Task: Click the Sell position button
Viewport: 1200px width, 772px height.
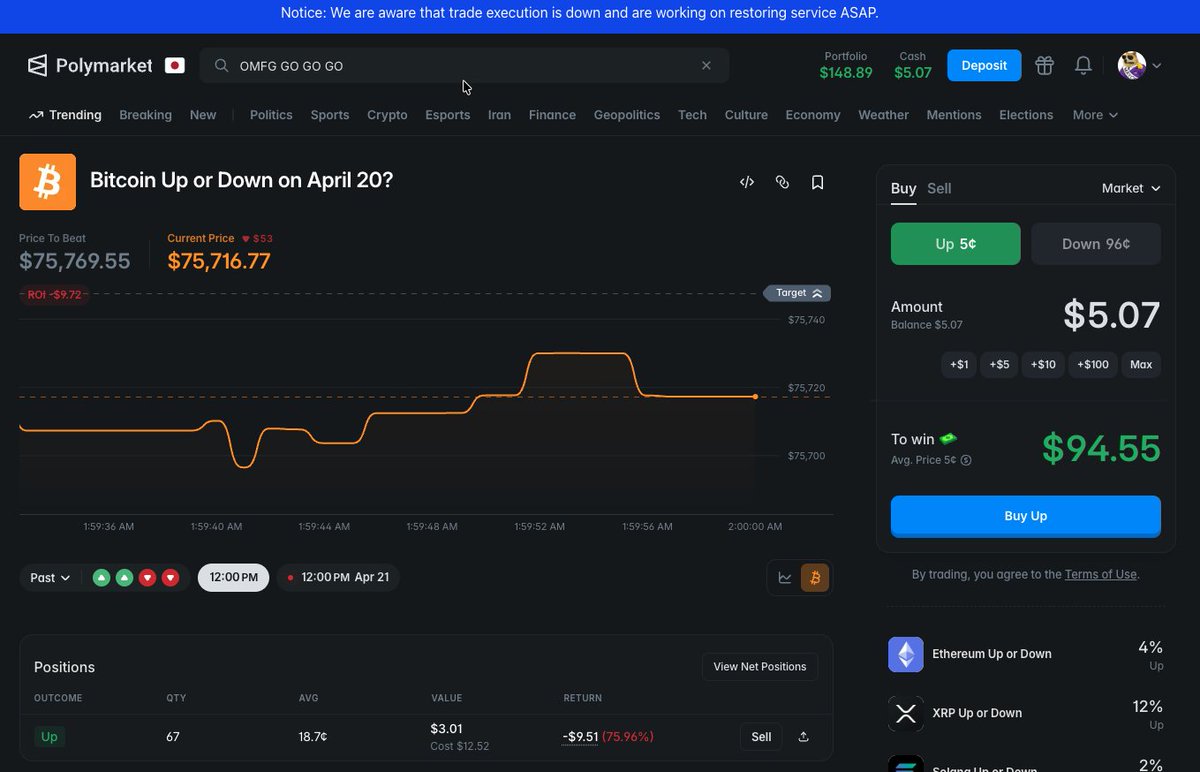Action: (x=761, y=737)
